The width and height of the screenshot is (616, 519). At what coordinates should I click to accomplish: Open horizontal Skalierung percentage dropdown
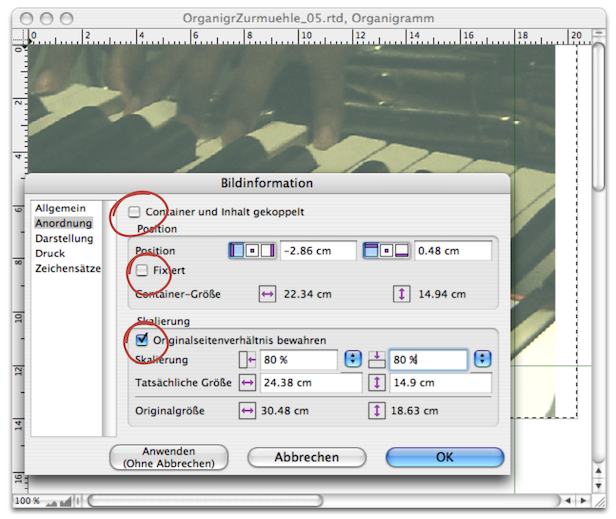[x=352, y=359]
